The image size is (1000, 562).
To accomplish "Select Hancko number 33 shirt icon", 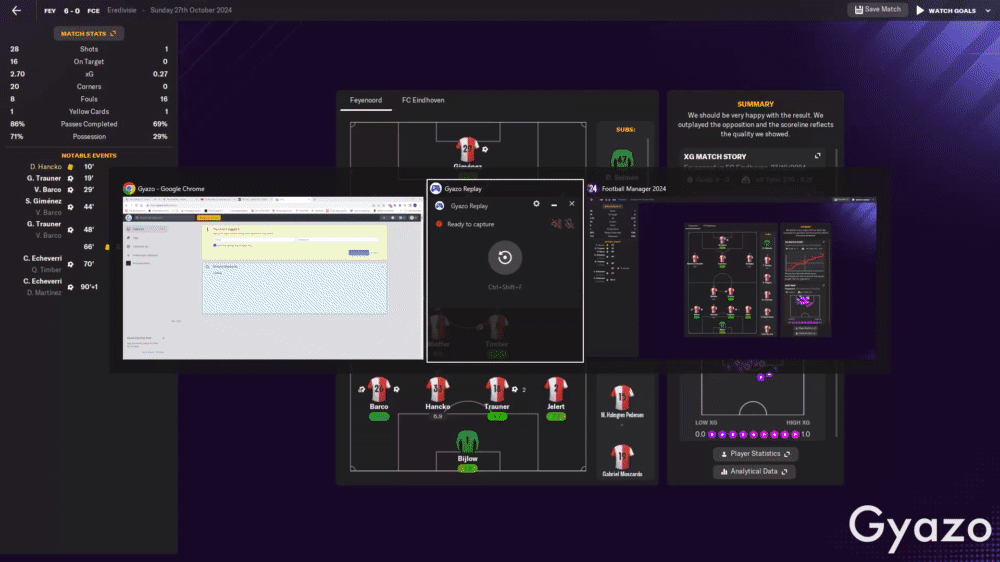I will click(438, 389).
